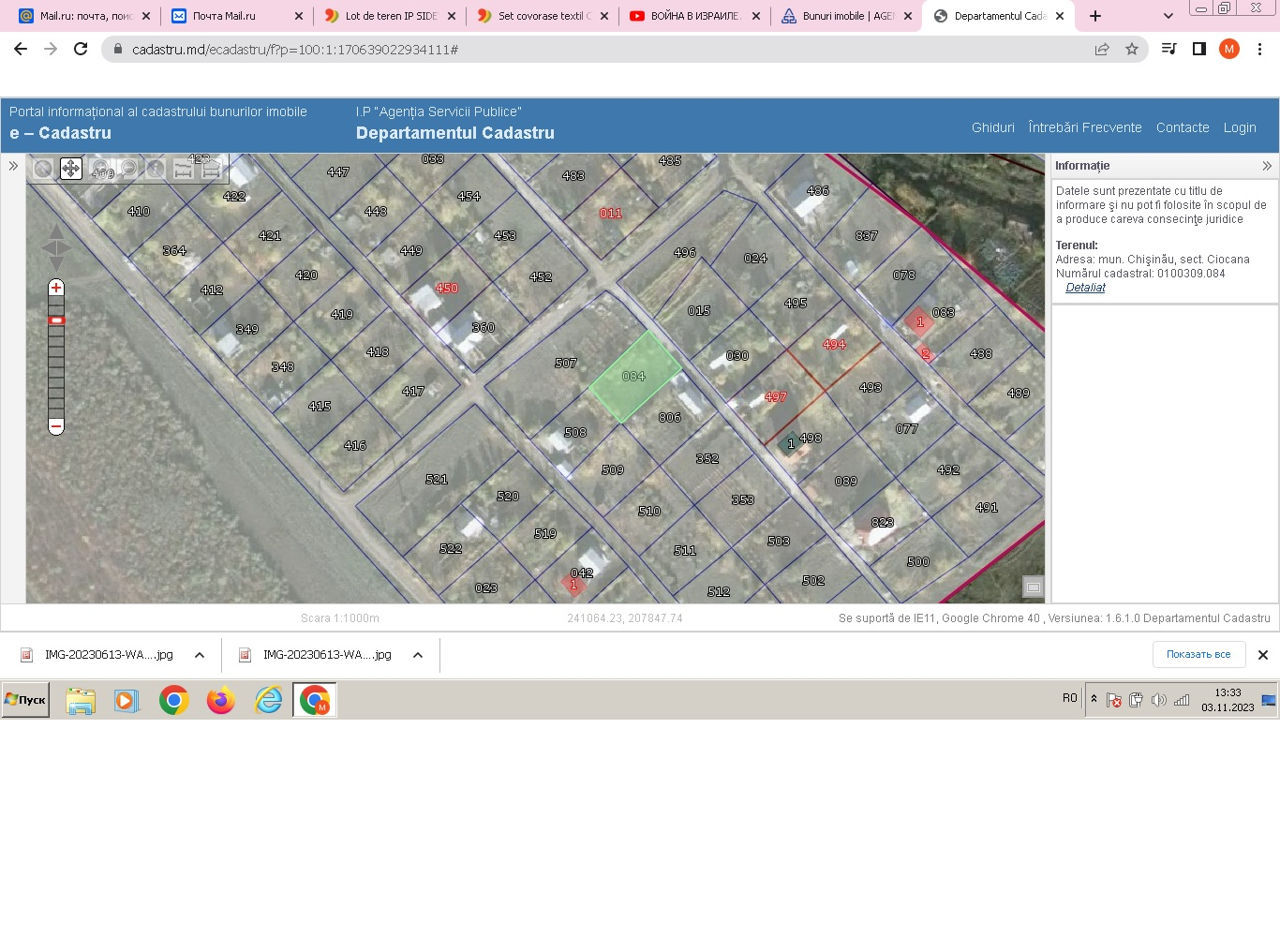Click the RO language indicator
Viewport: 1280px width, 937px height.
[x=1070, y=698]
